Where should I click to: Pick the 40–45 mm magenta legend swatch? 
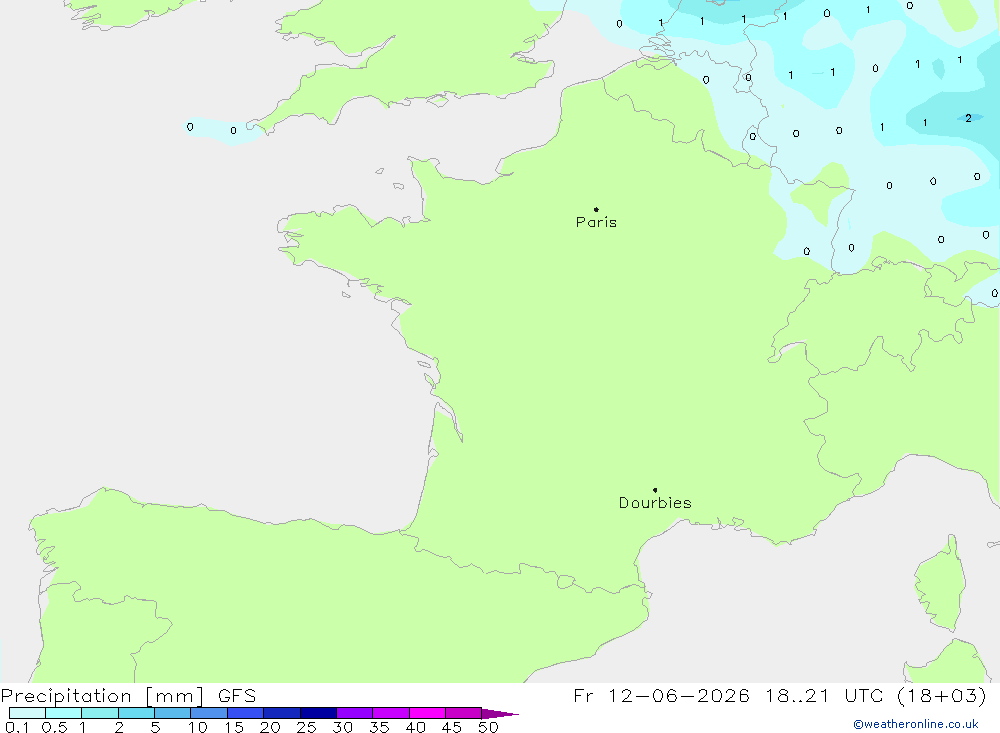427,713
